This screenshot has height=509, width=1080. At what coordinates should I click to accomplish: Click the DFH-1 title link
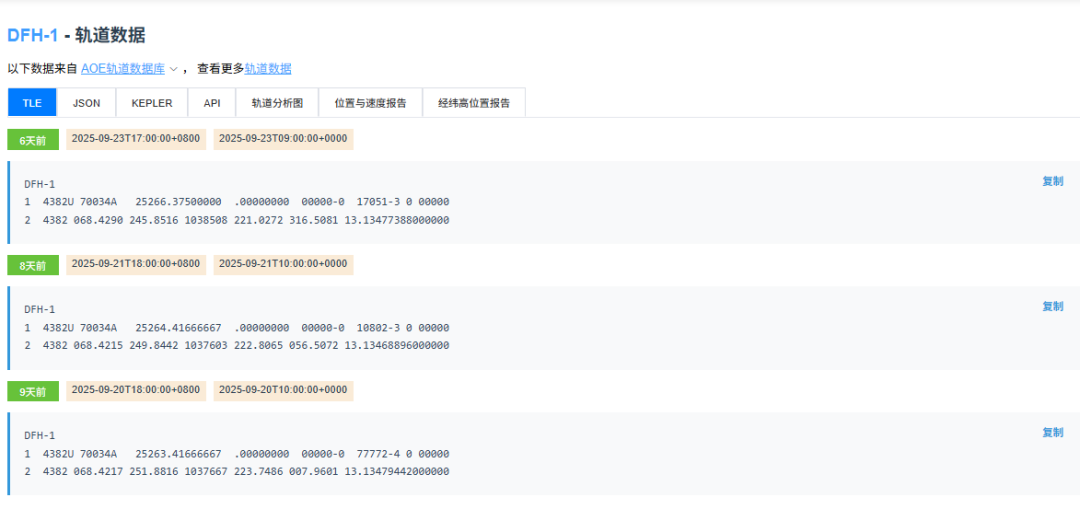[x=32, y=35]
